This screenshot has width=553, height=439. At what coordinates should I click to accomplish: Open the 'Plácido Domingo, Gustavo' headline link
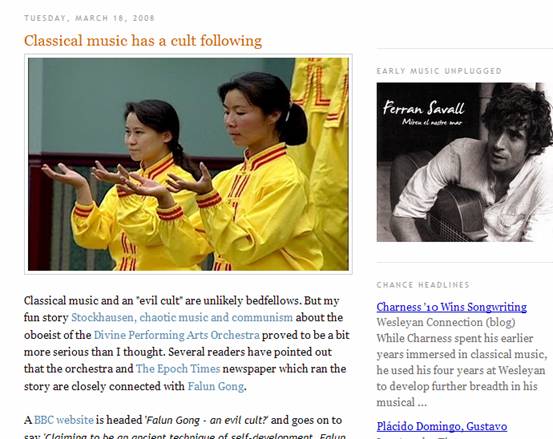[442, 426]
